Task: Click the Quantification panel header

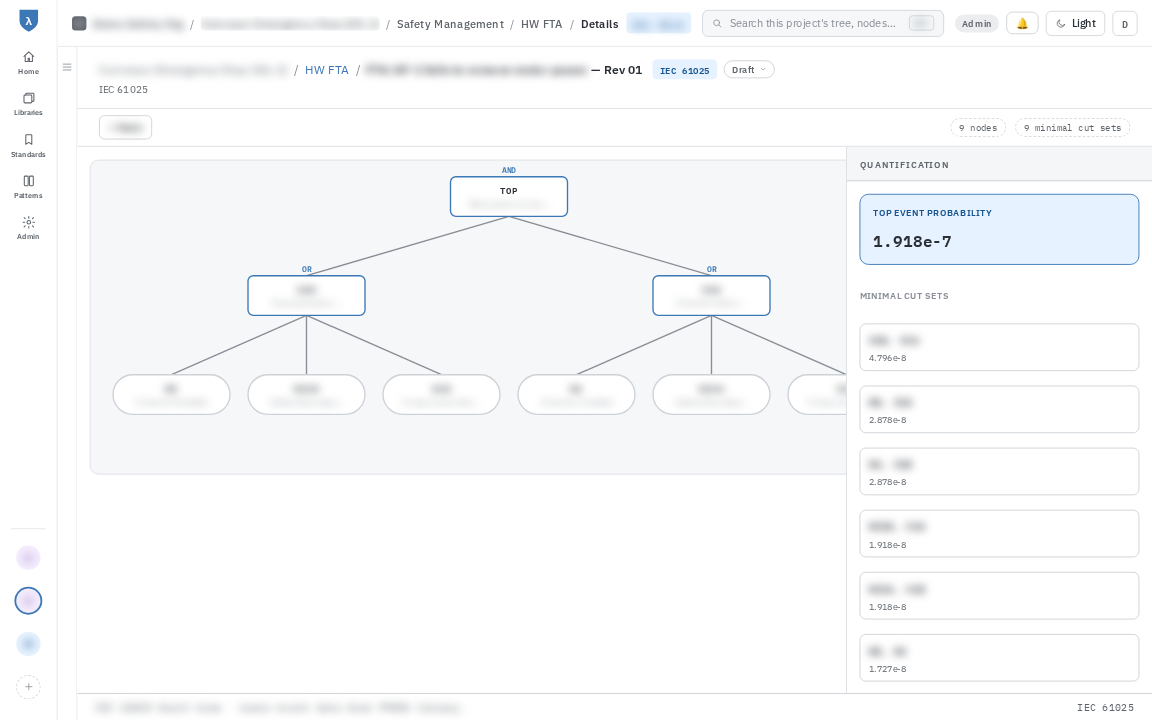Action: pos(999,165)
